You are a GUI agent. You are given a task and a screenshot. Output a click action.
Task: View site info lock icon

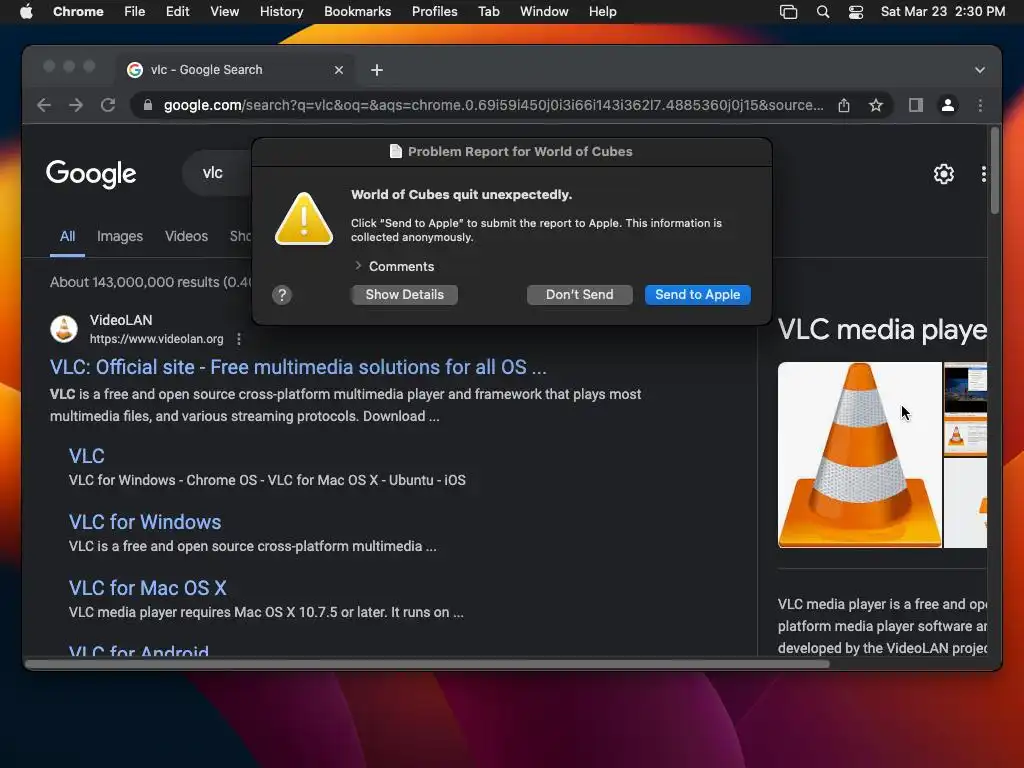click(148, 105)
